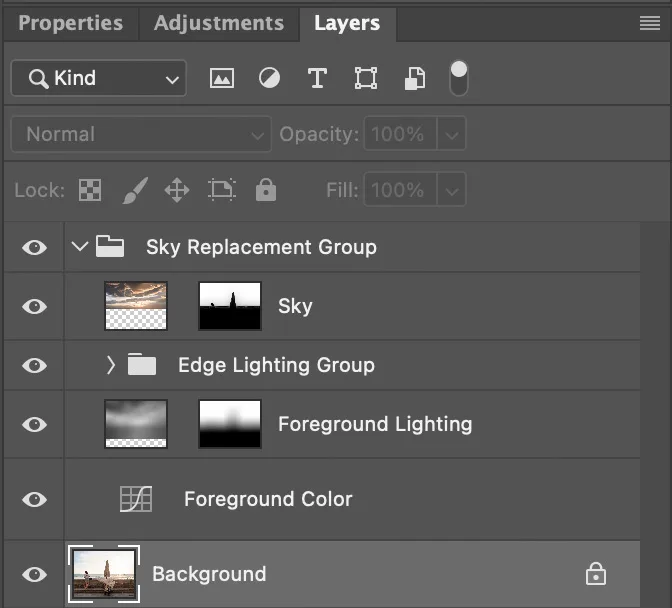Filter layers by shape layer icon
This screenshot has width=672, height=608.
(366, 79)
